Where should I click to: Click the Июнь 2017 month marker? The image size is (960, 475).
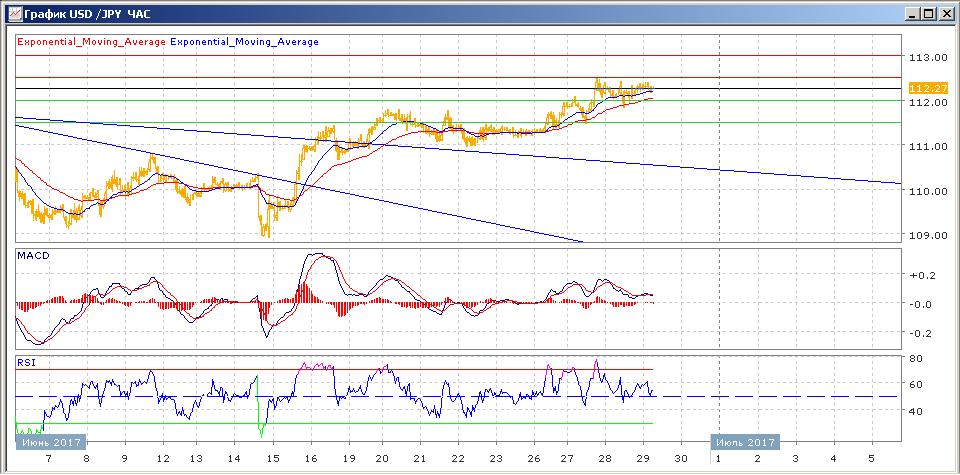click(50, 441)
